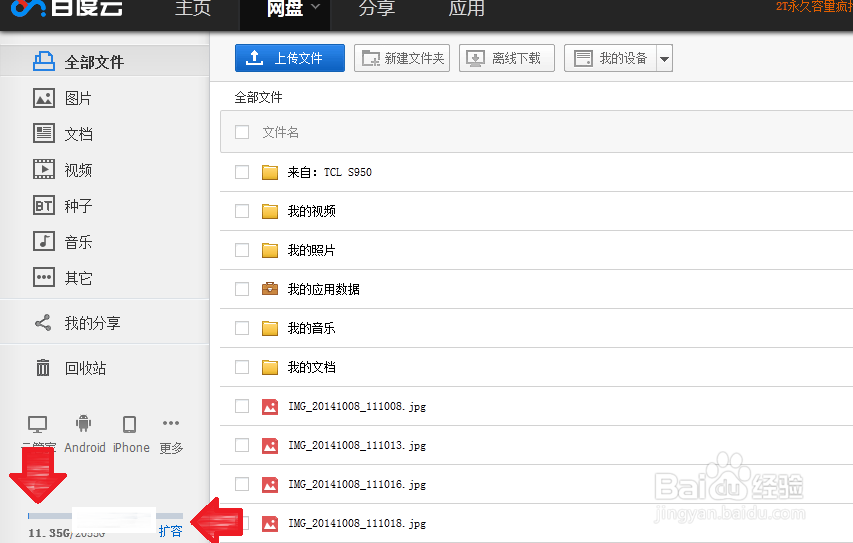This screenshot has height=543, width=853.
Task: Expand the 网盘 tab dropdown chevron
Action: point(316,7)
